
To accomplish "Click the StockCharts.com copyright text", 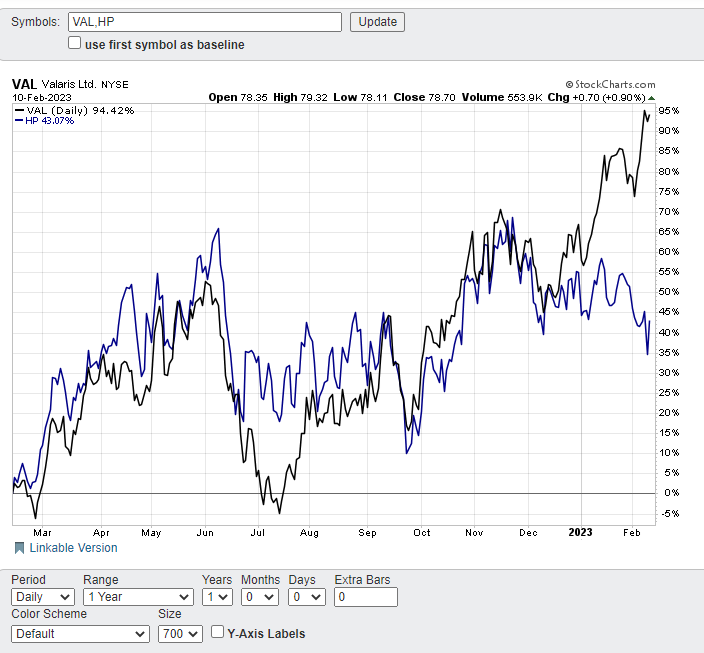I will (x=610, y=84).
